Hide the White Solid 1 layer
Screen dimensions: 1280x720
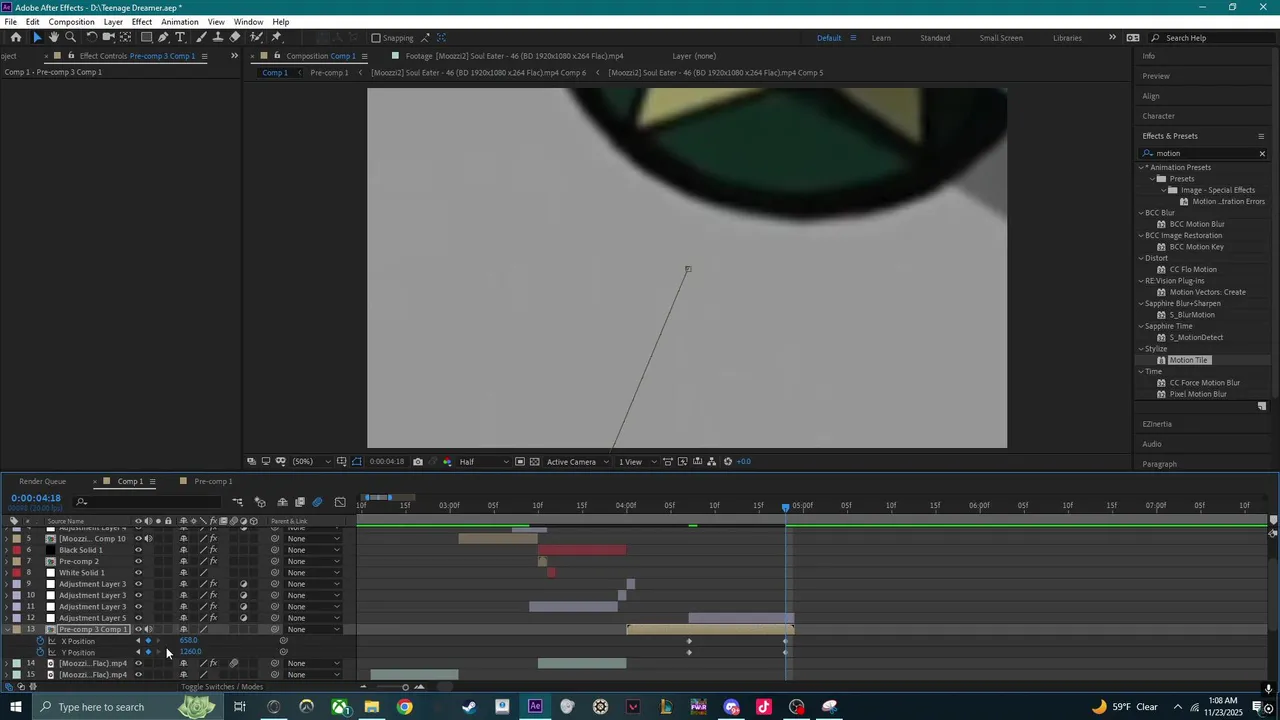[139, 573]
